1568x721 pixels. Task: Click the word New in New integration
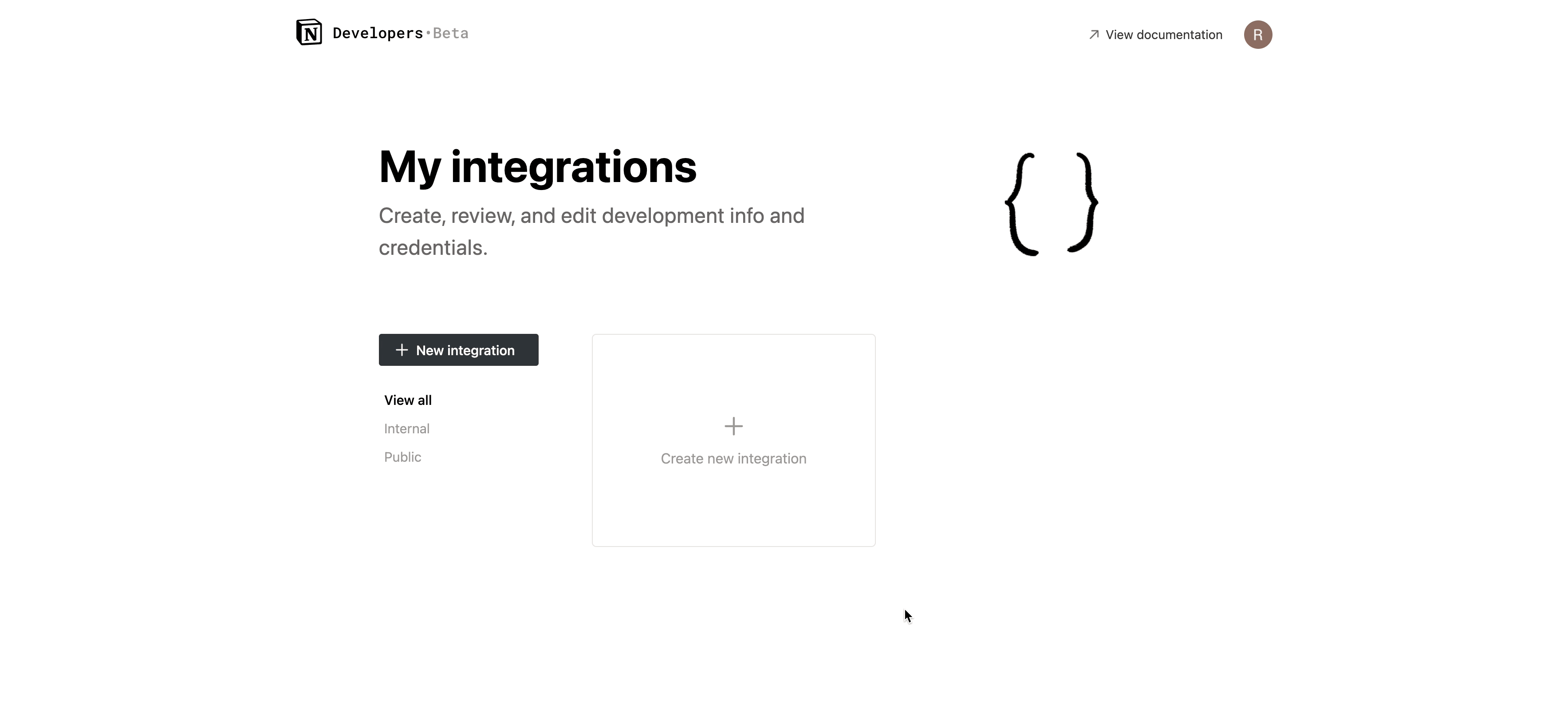click(430, 350)
